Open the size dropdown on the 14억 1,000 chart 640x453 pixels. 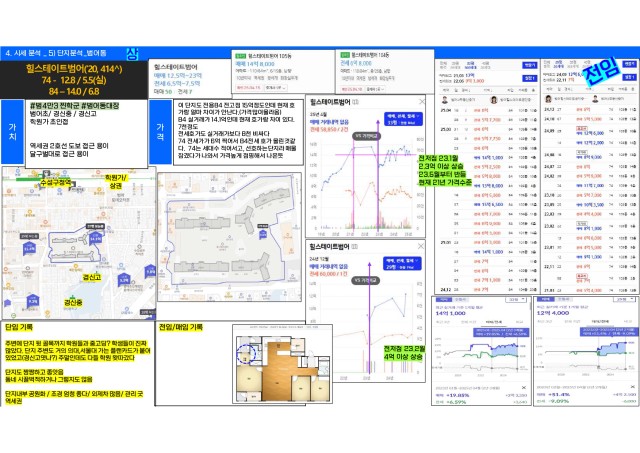(x=516, y=300)
